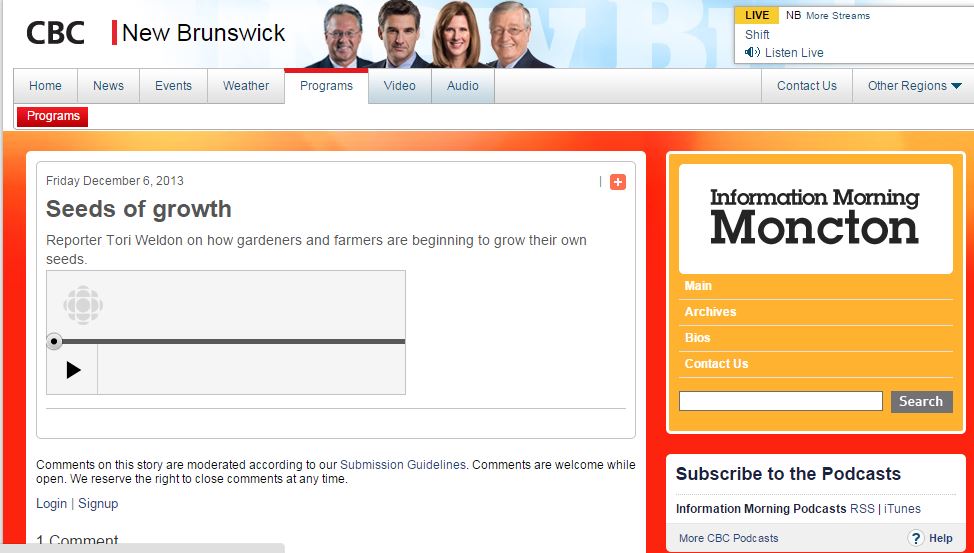This screenshot has width=974, height=553.
Task: Click the date Friday December 6, 2013
Action: 115,181
